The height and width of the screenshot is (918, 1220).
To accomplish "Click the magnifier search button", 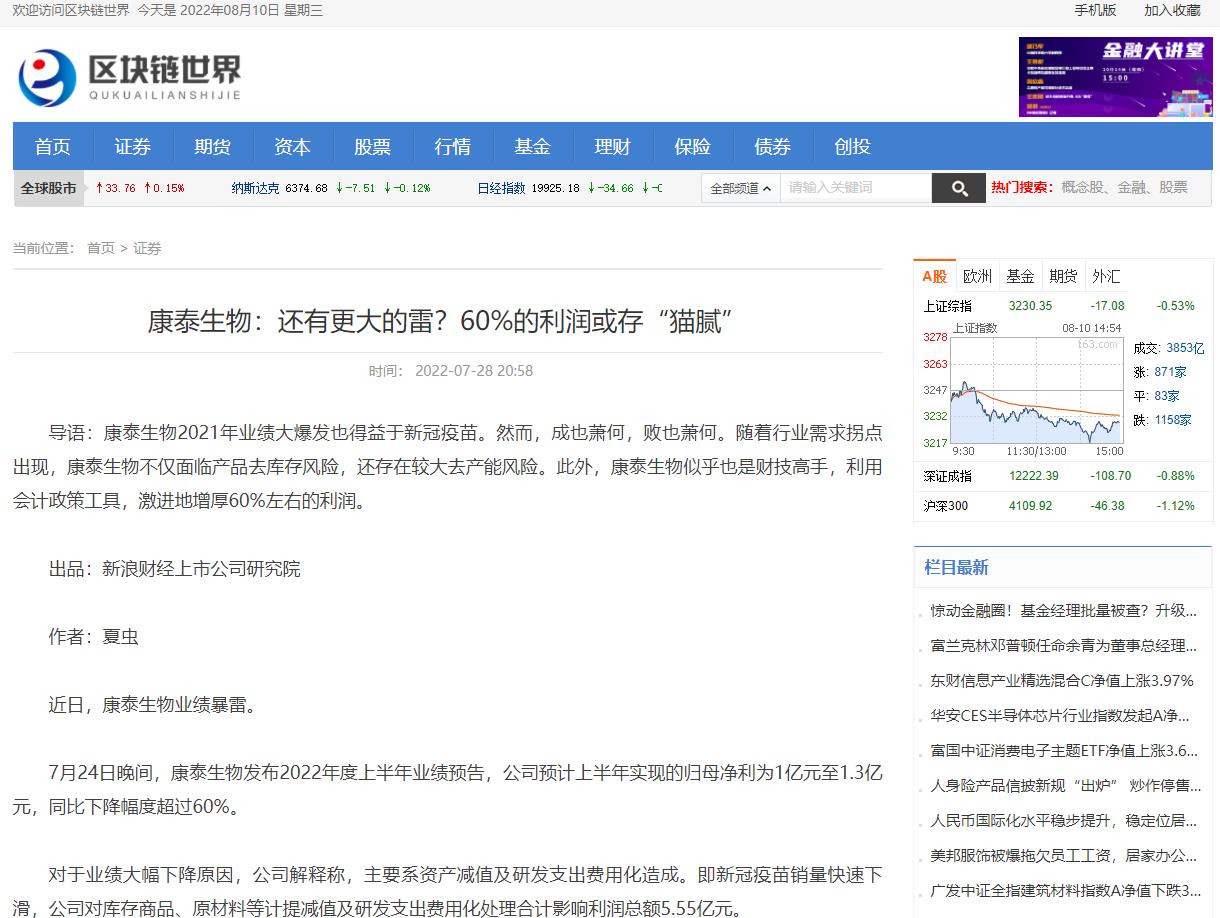I will 958,188.
